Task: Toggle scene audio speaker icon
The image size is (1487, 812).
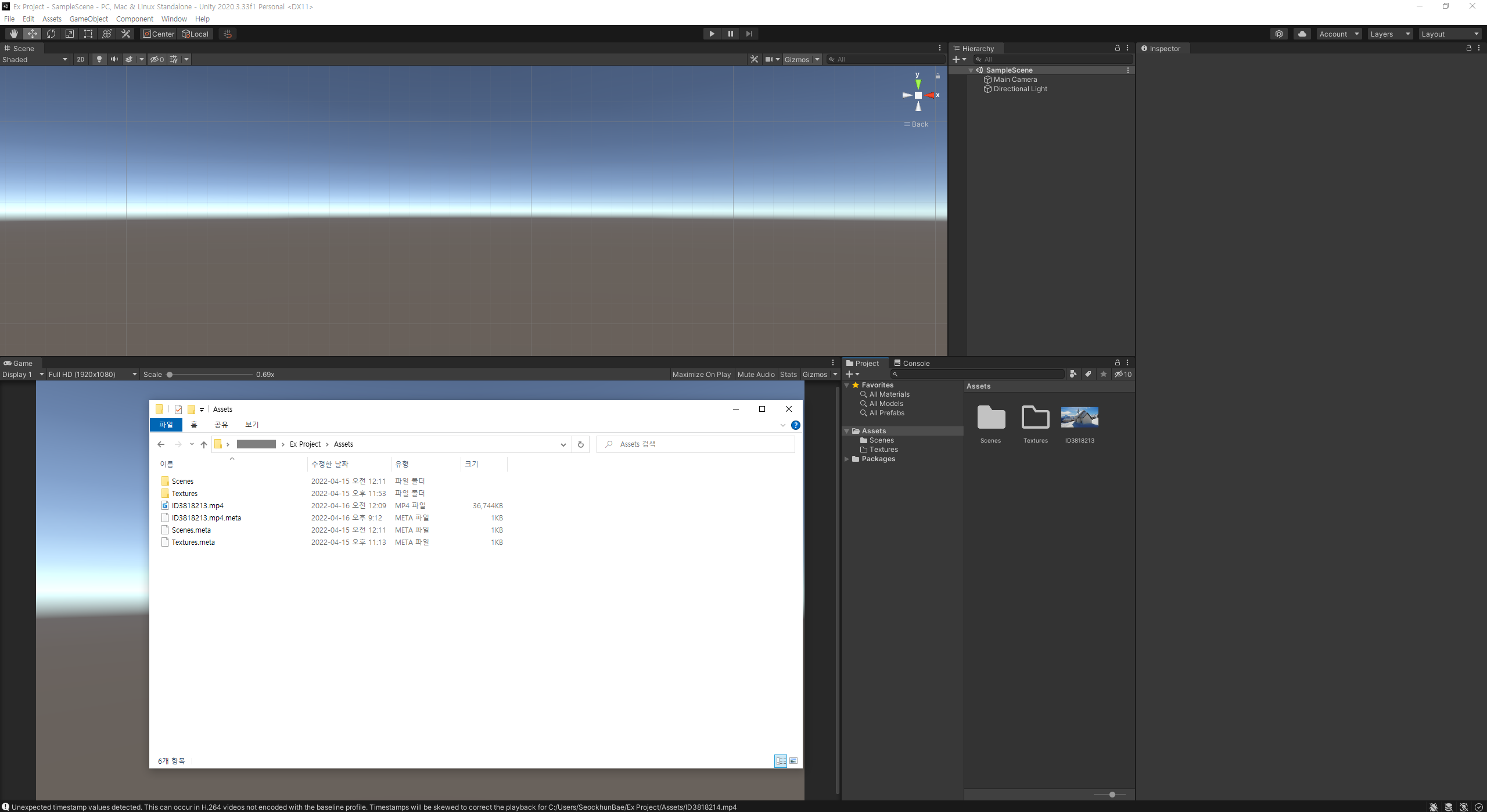Action: pyautogui.click(x=114, y=59)
